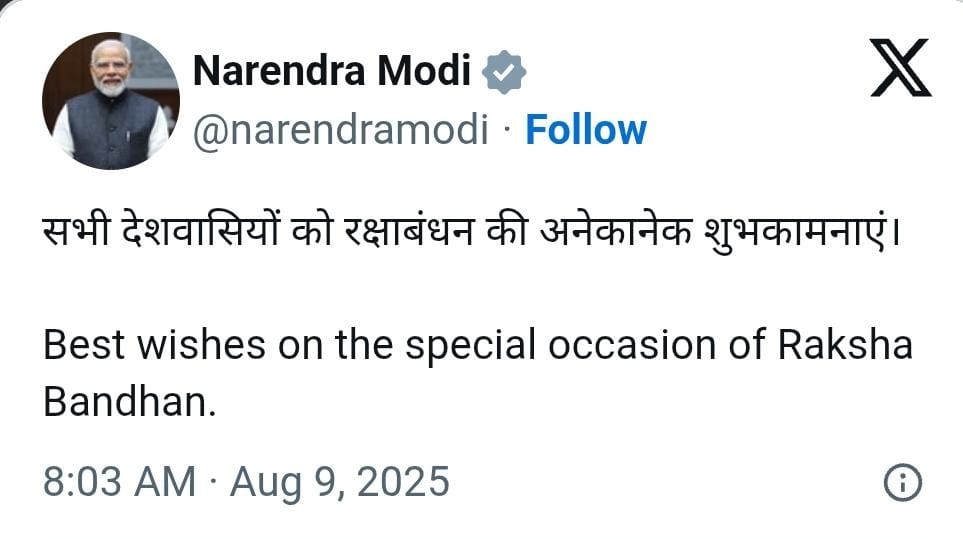This screenshot has height=539, width=963.
Task: Open the tweet info icon
Action: pyautogui.click(x=902, y=483)
